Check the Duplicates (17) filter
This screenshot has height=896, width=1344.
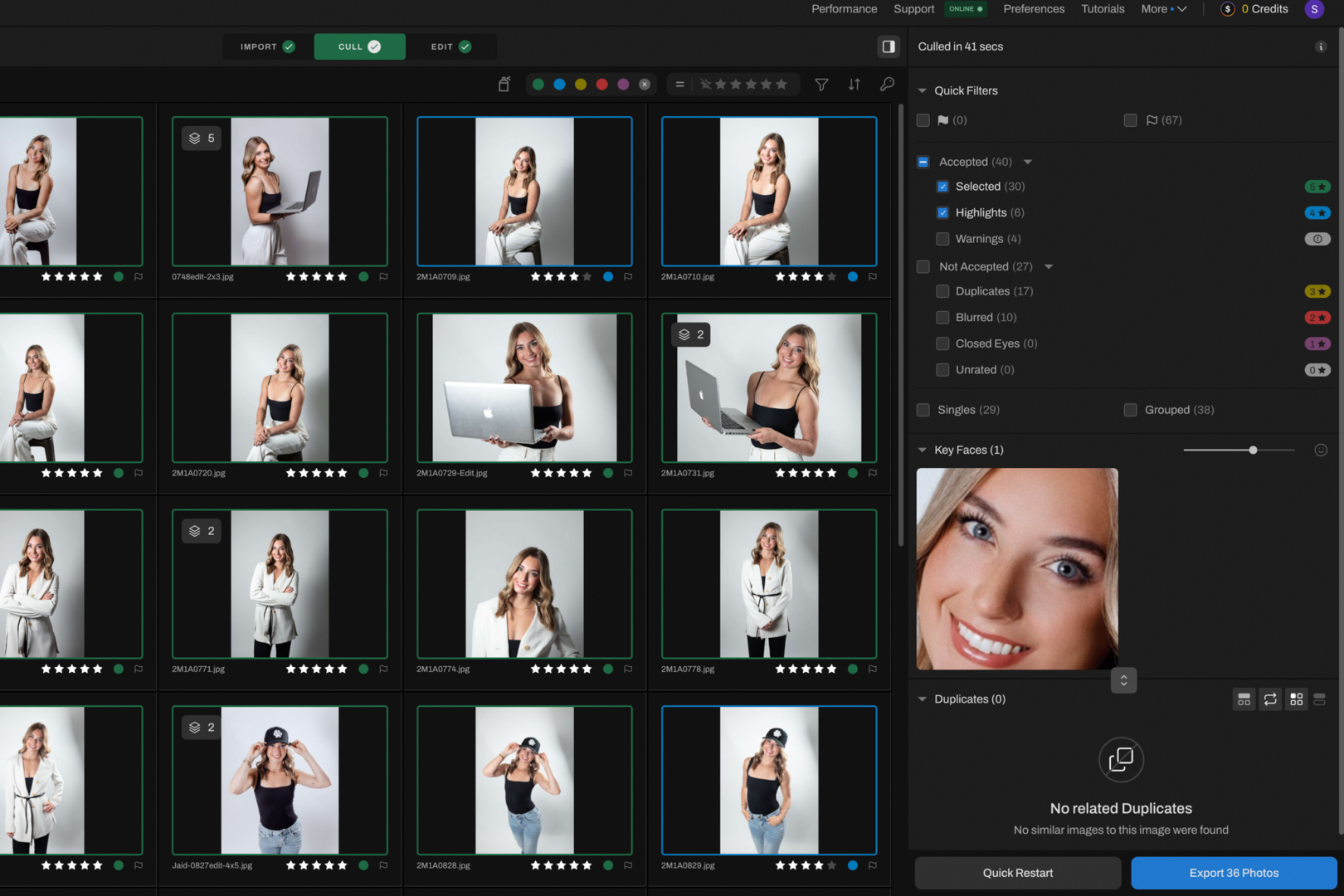point(942,291)
